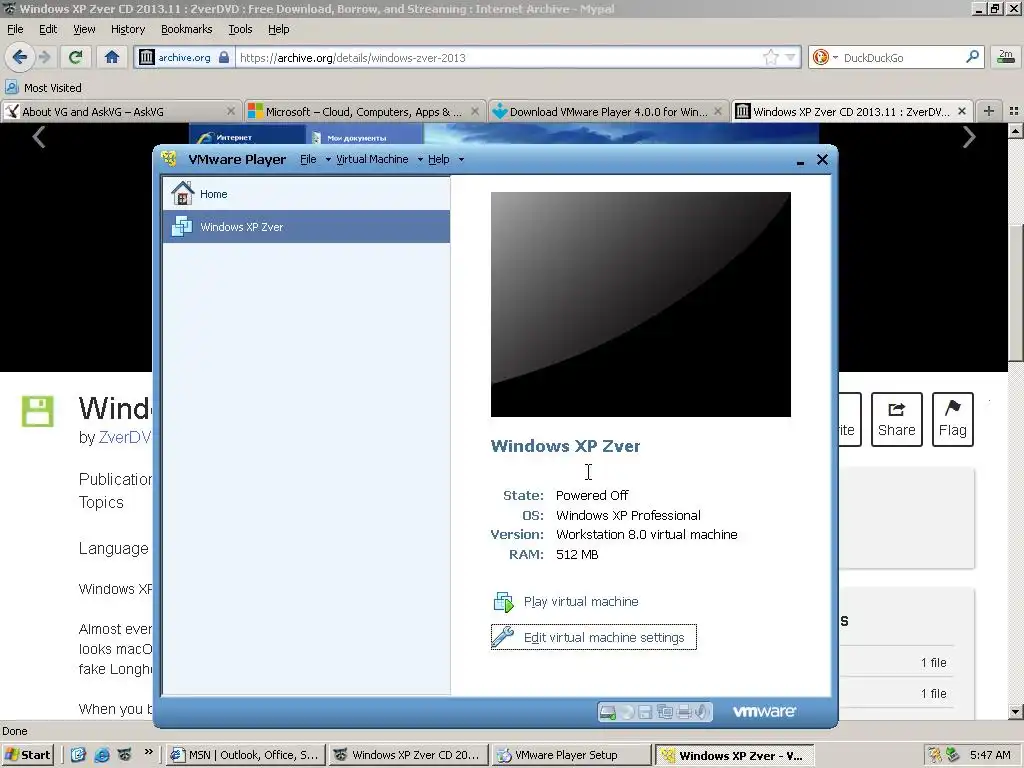Click Most Visited bookmarks button

[43, 88]
